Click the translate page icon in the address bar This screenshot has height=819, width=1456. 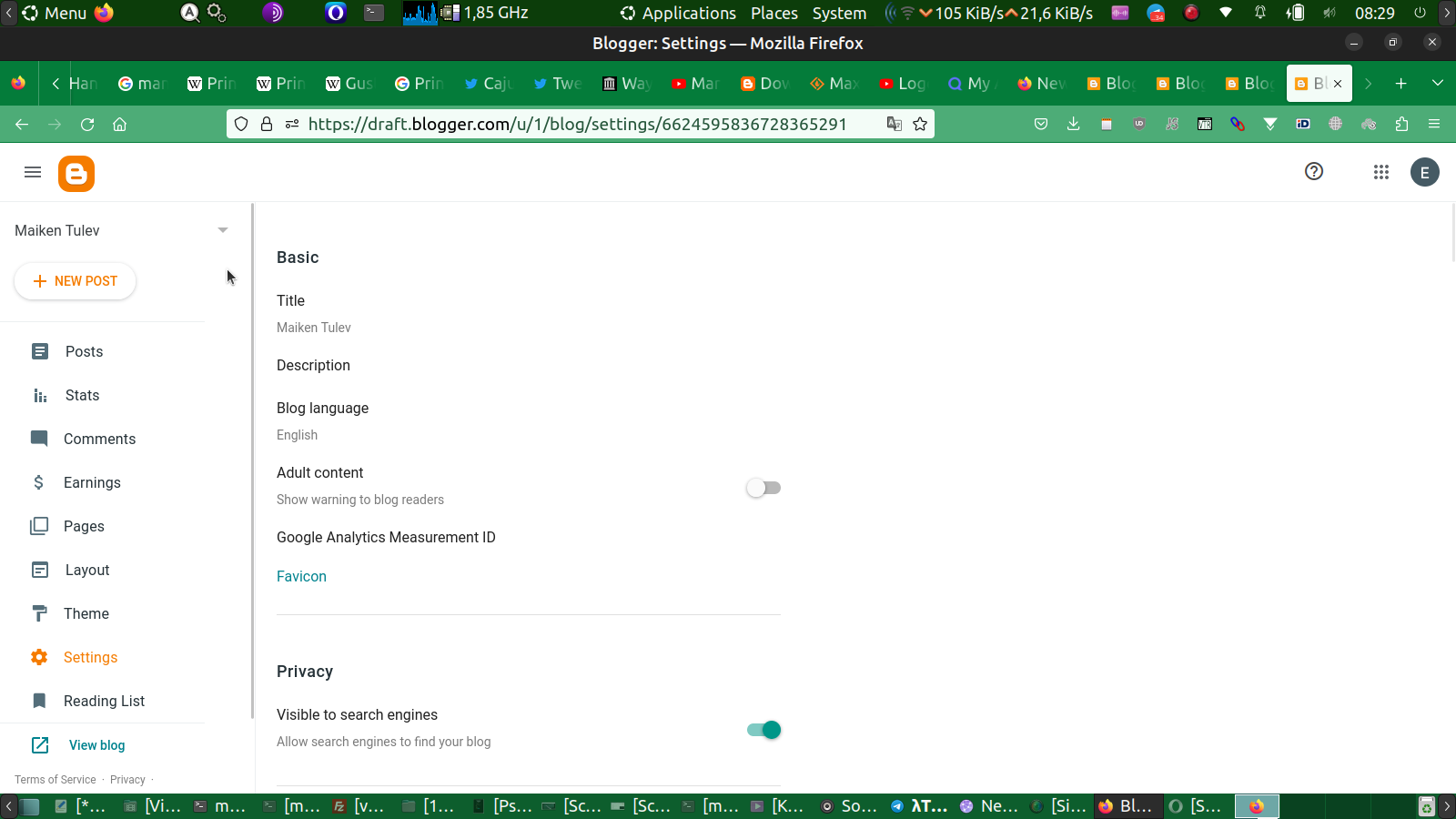point(895,124)
